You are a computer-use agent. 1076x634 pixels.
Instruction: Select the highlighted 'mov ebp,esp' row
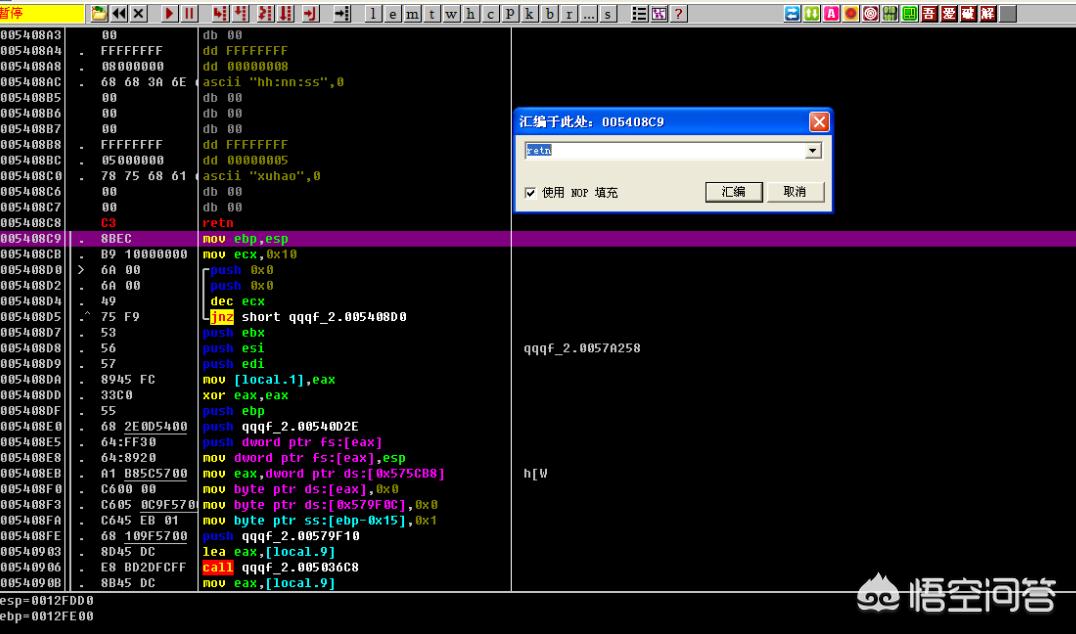(x=538, y=239)
